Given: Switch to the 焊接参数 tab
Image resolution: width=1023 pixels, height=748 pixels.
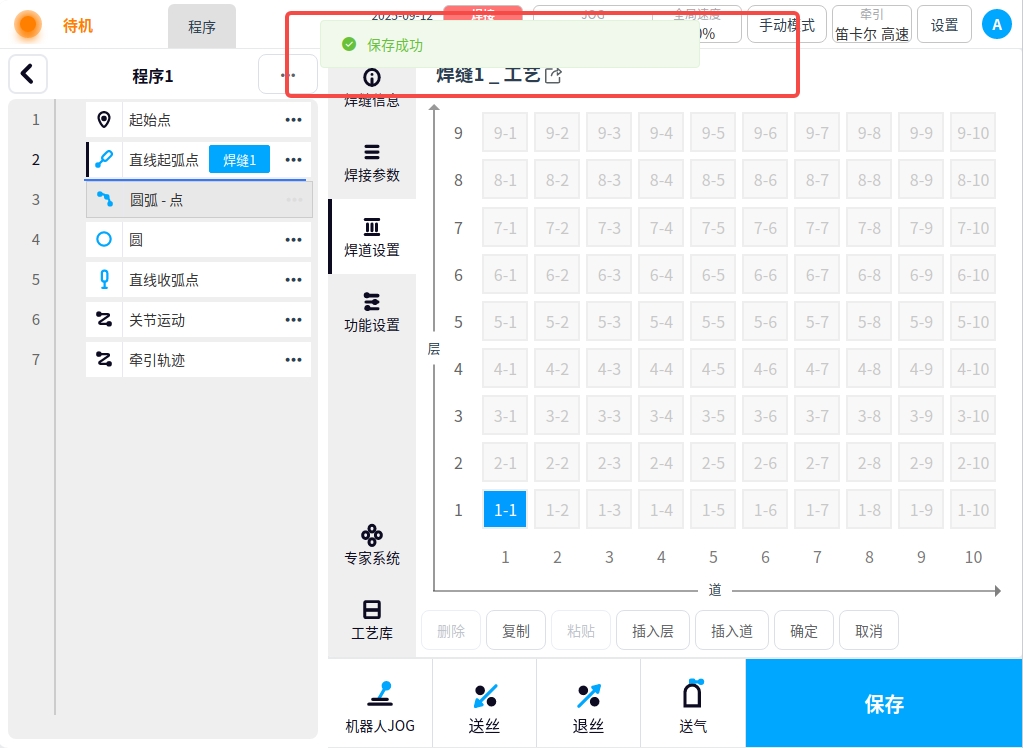Looking at the screenshot, I should point(372,163).
